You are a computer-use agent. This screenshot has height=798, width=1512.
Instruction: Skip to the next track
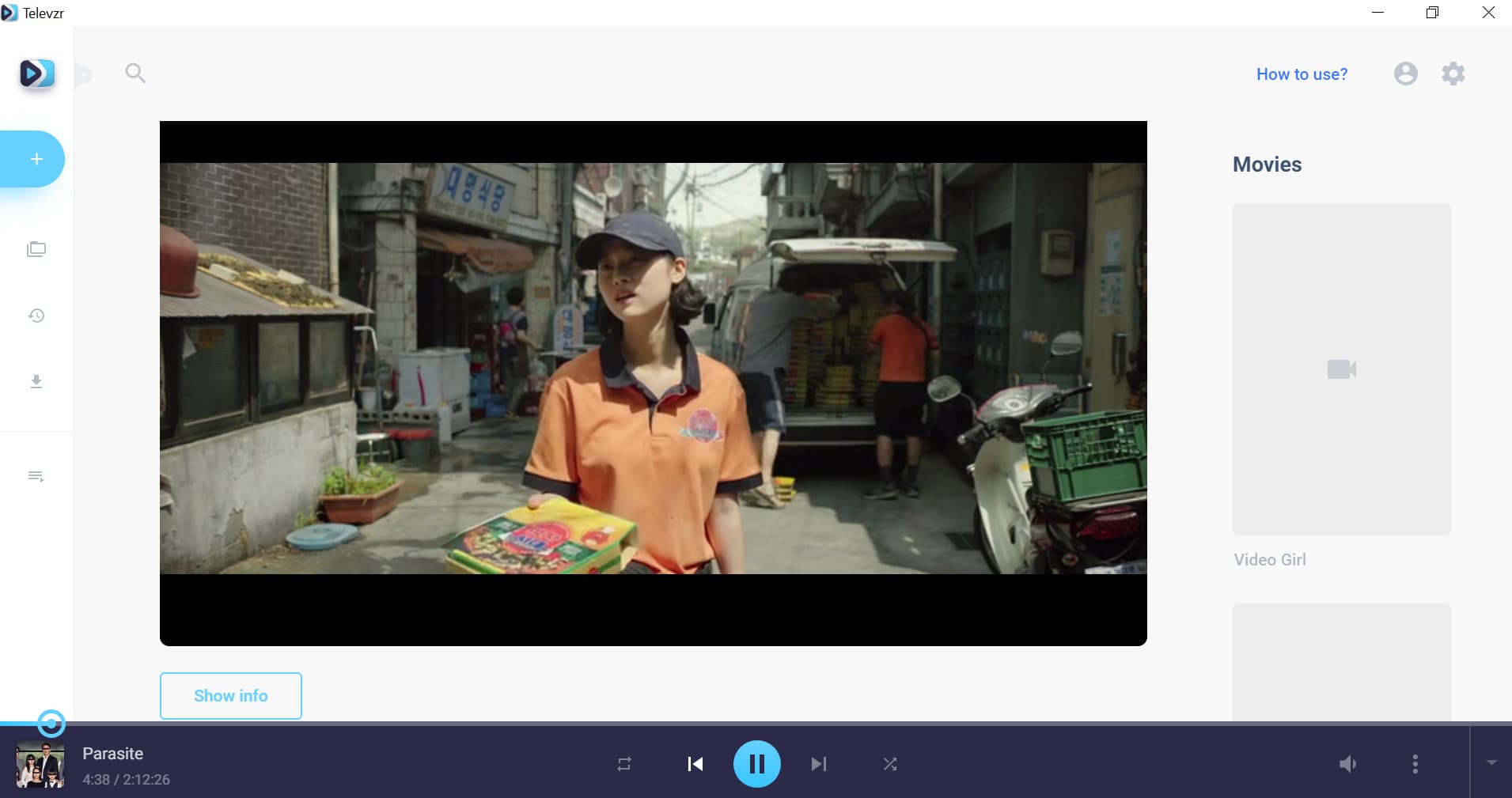tap(819, 764)
